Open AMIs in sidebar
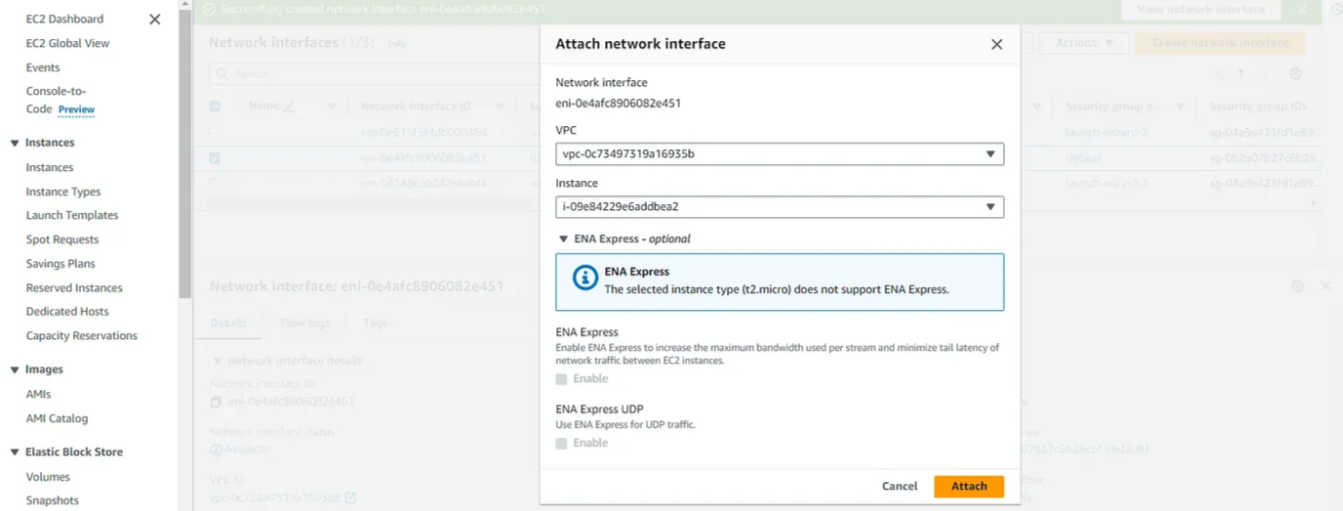The image size is (1343, 511). tap(38, 394)
